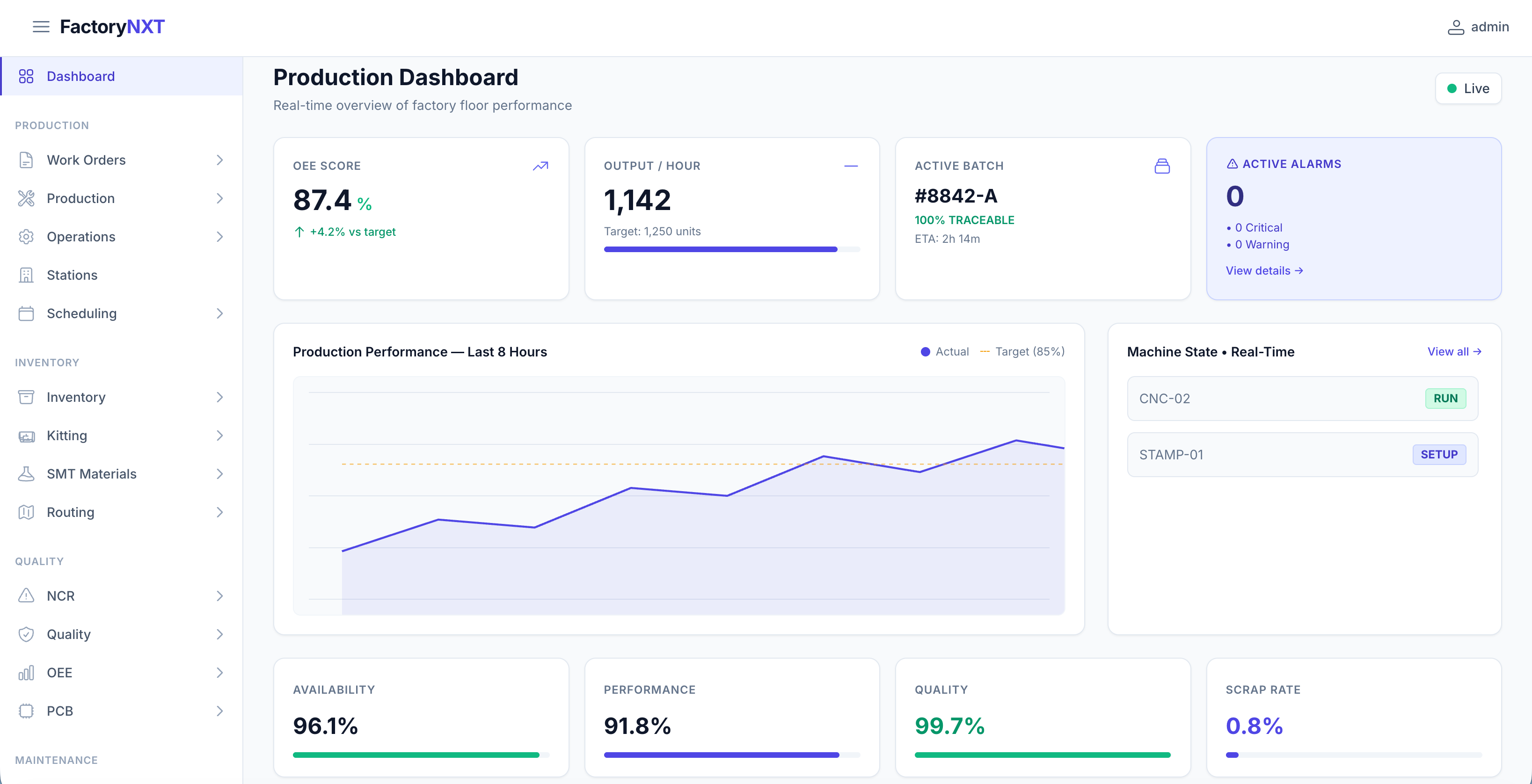Click the +4.2% vs target text

353,232
